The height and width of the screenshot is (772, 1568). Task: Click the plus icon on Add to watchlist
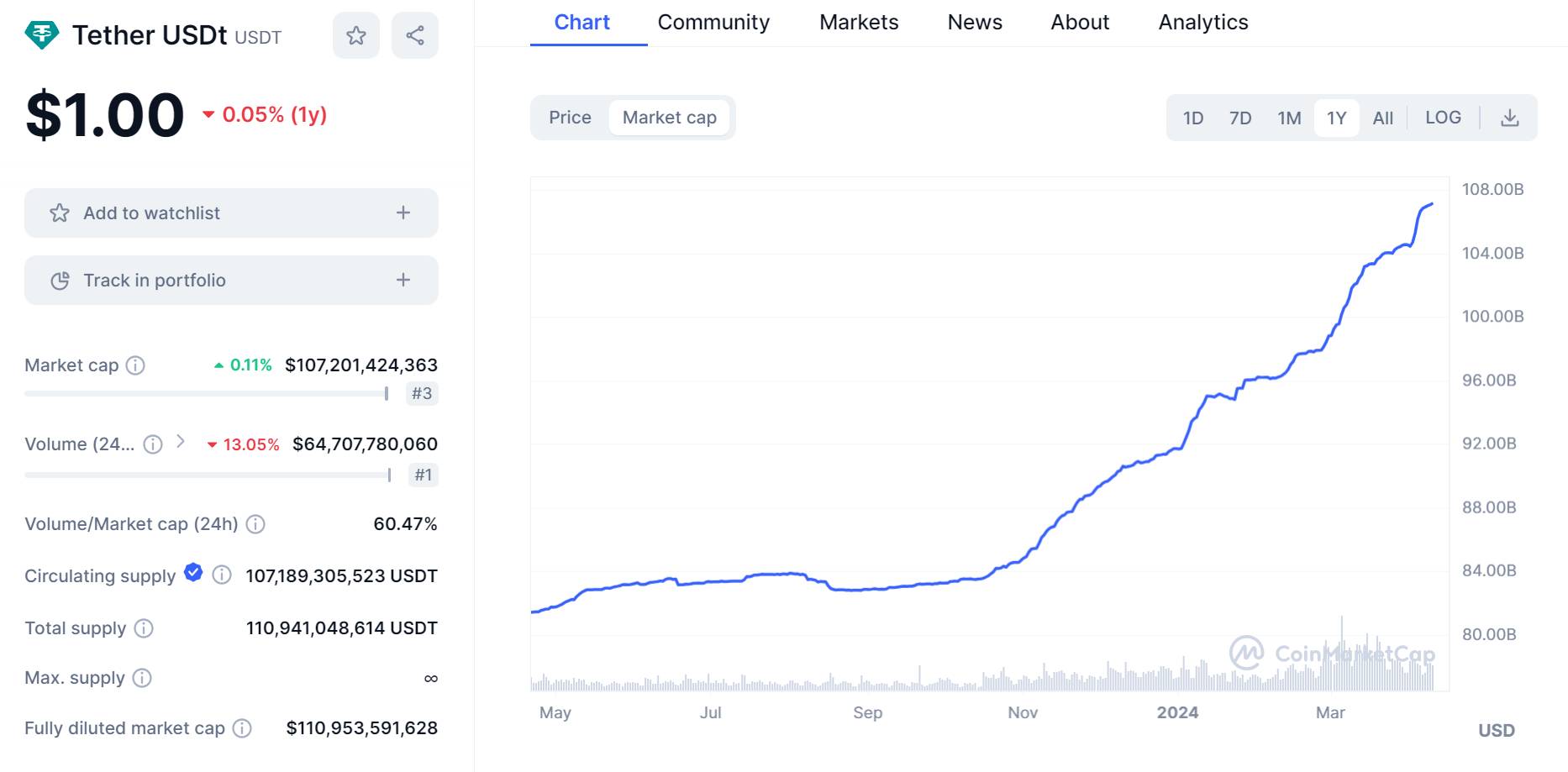point(403,213)
